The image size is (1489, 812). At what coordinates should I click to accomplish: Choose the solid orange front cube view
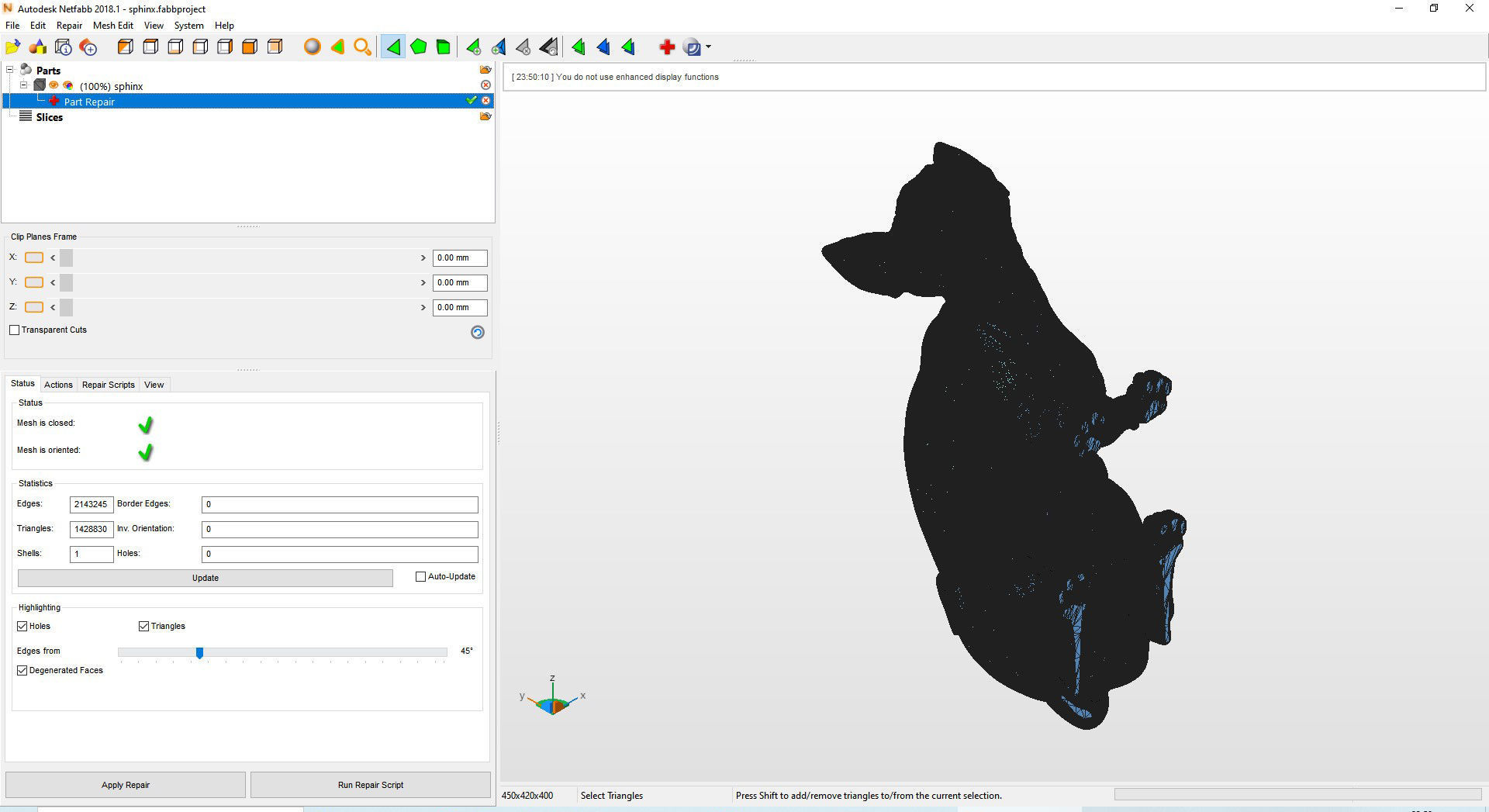point(250,47)
